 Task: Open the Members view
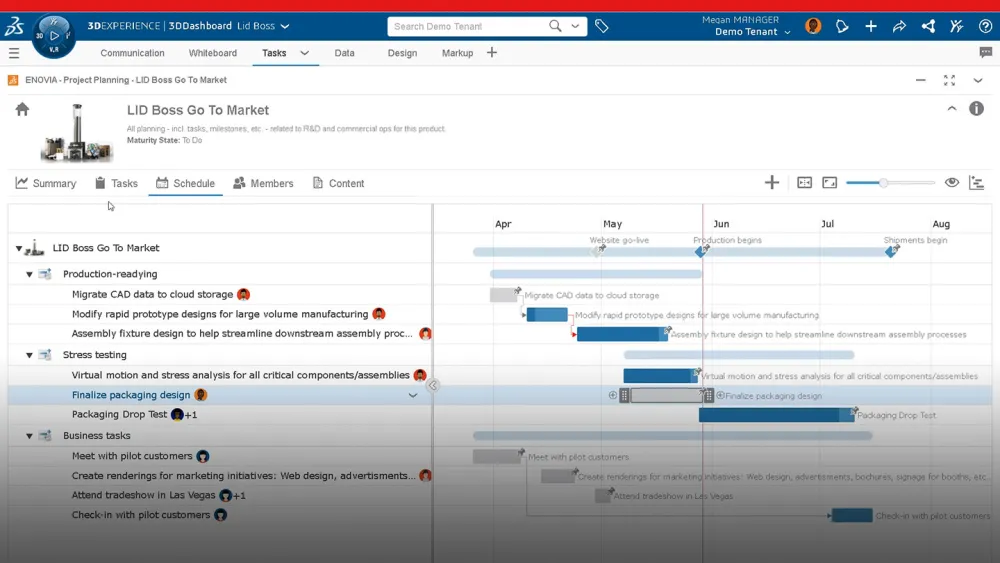click(x=263, y=183)
